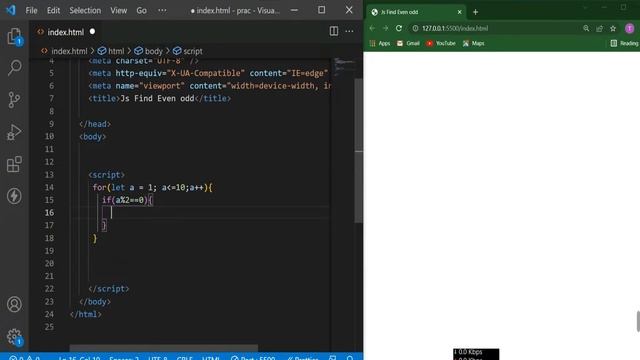
Task: Click html in the breadcrumb
Action: [116, 51]
